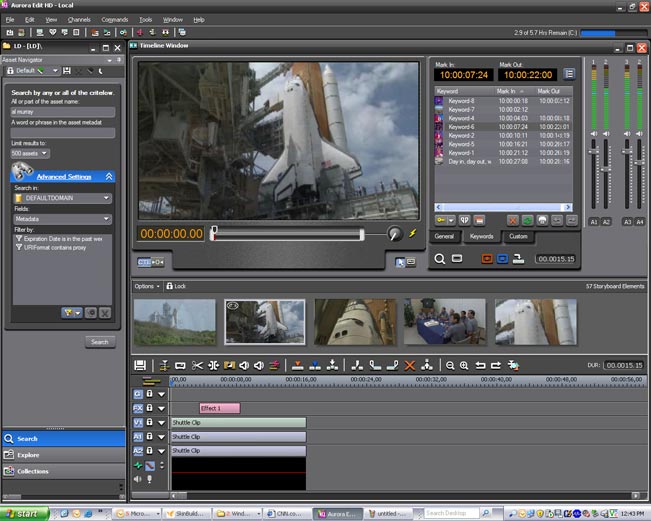
Task: Toggle the Lock option on the storyboard
Action: [x=175, y=286]
